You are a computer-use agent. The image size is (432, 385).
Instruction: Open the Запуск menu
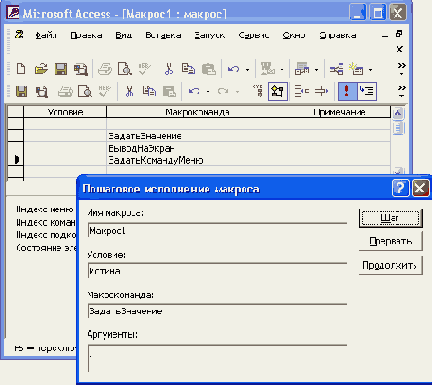210,35
